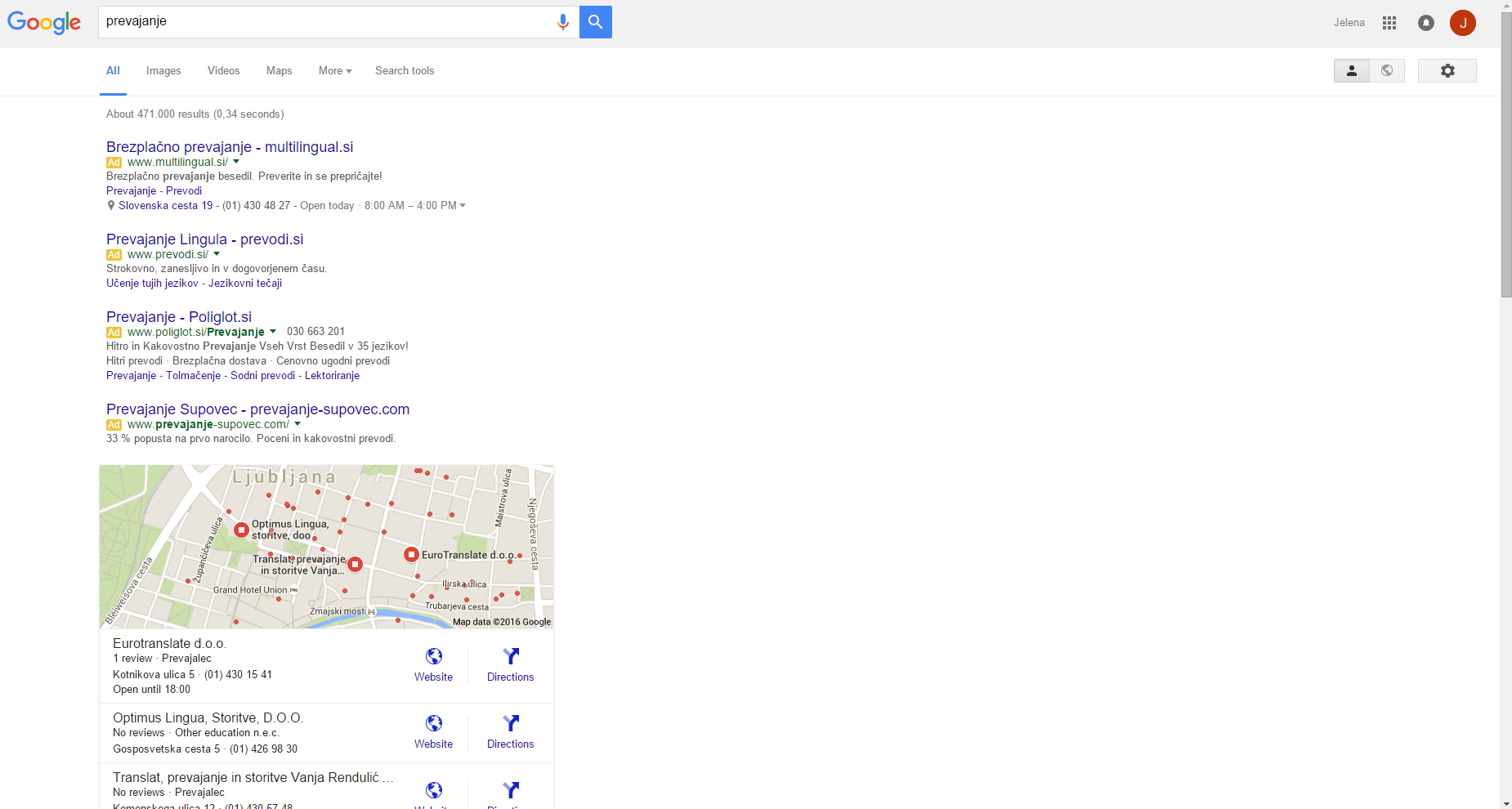Open Prevajanje Supovec ad link
1512x809 pixels.
(257, 409)
